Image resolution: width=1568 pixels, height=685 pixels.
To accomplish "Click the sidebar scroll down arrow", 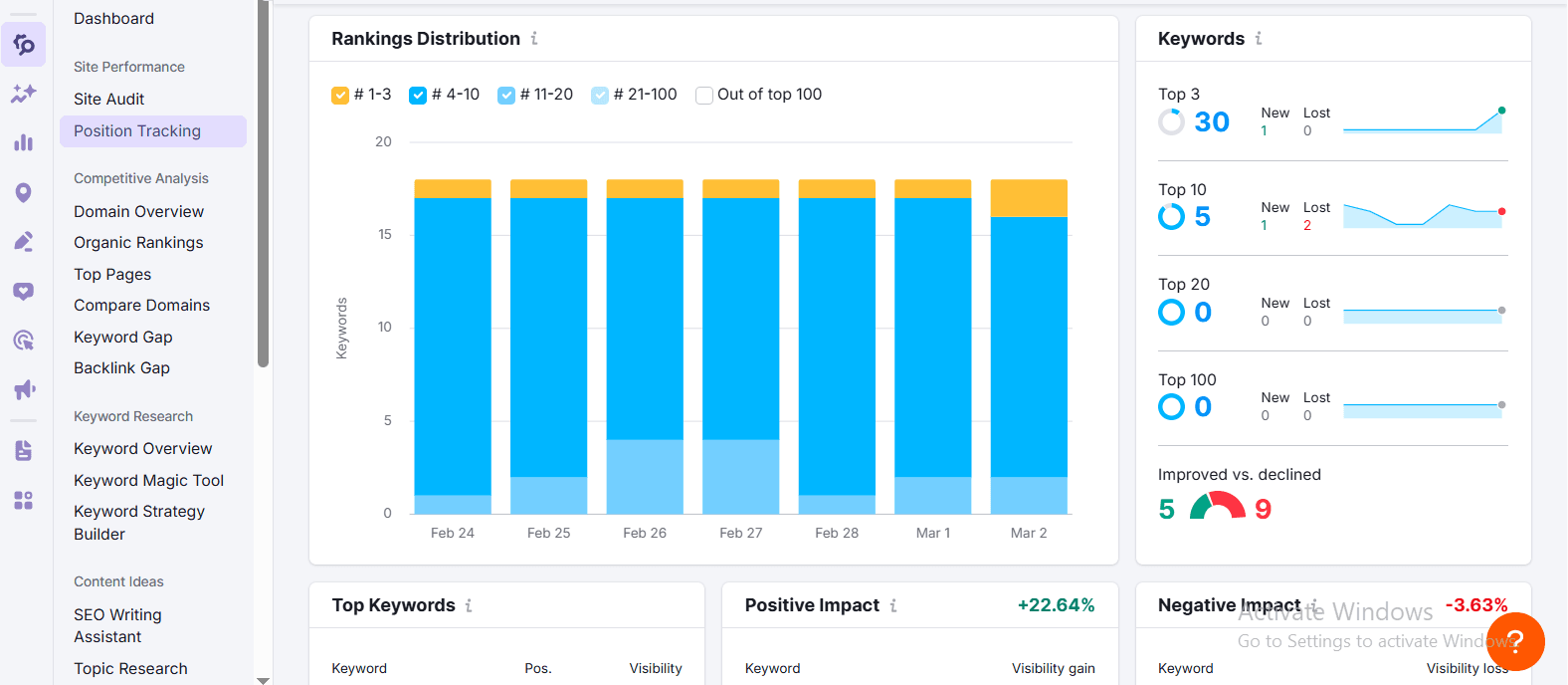I will (x=264, y=680).
